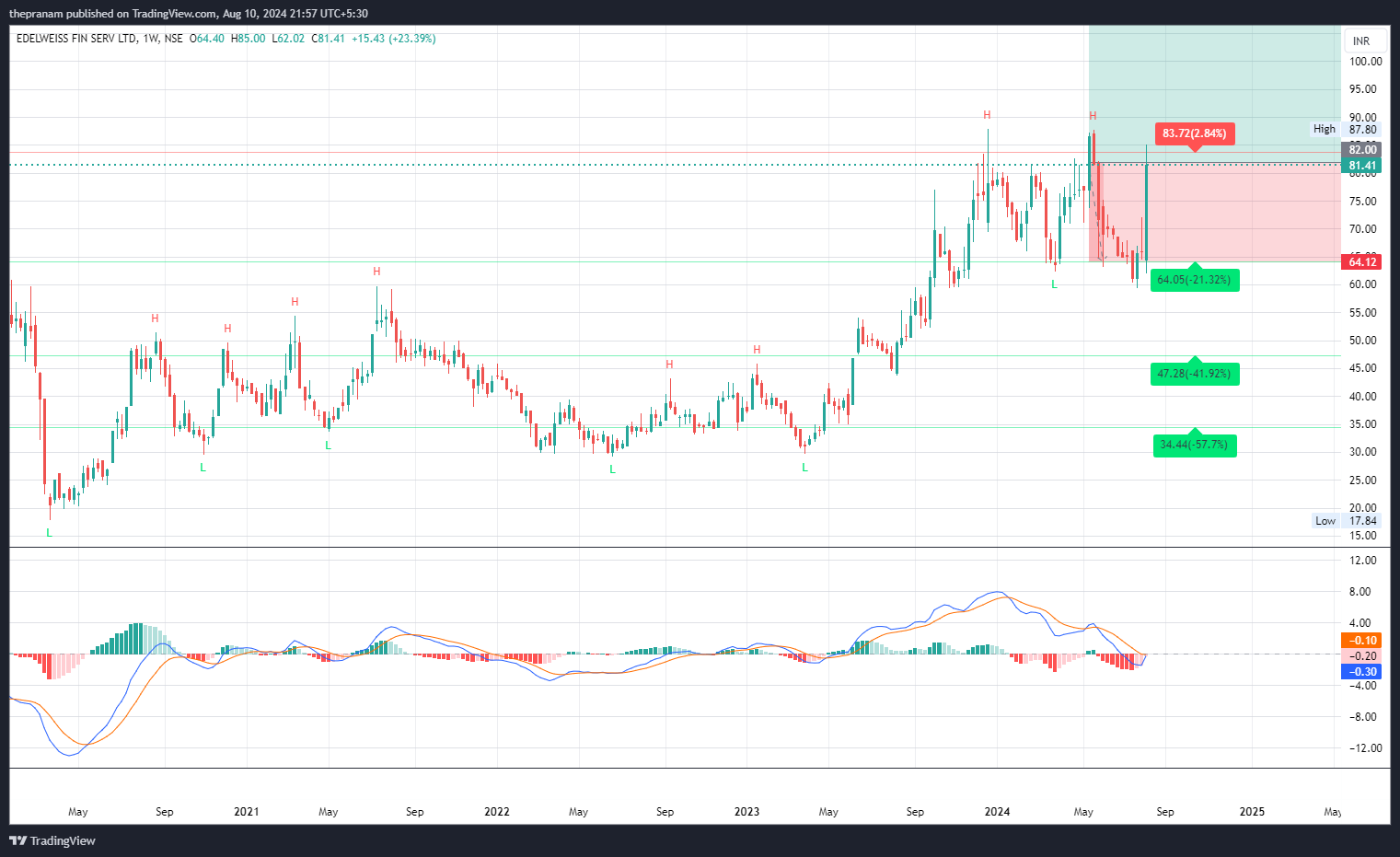Click the TradingView logo at bottom left
This screenshot has width=1400, height=857.
click(52, 840)
